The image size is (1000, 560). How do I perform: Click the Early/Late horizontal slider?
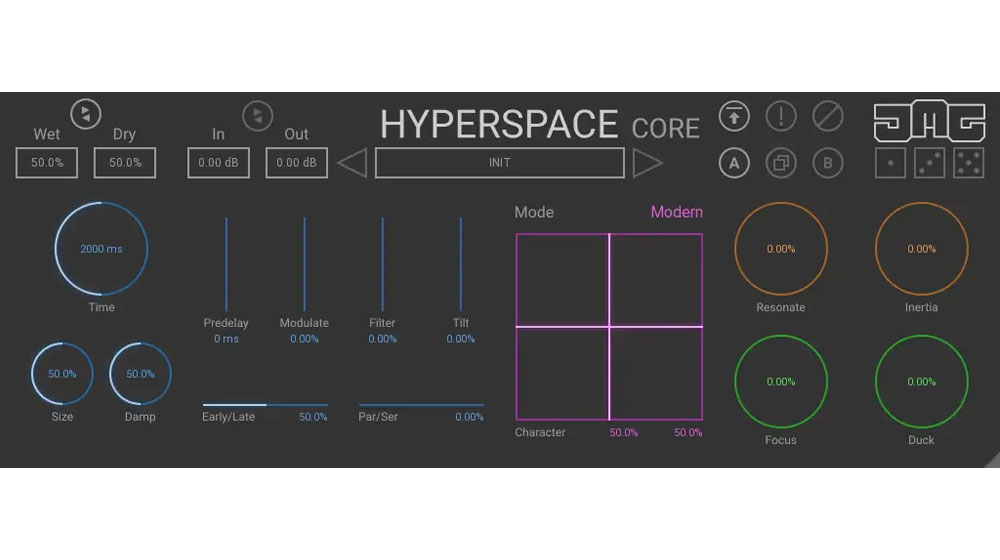click(x=265, y=404)
